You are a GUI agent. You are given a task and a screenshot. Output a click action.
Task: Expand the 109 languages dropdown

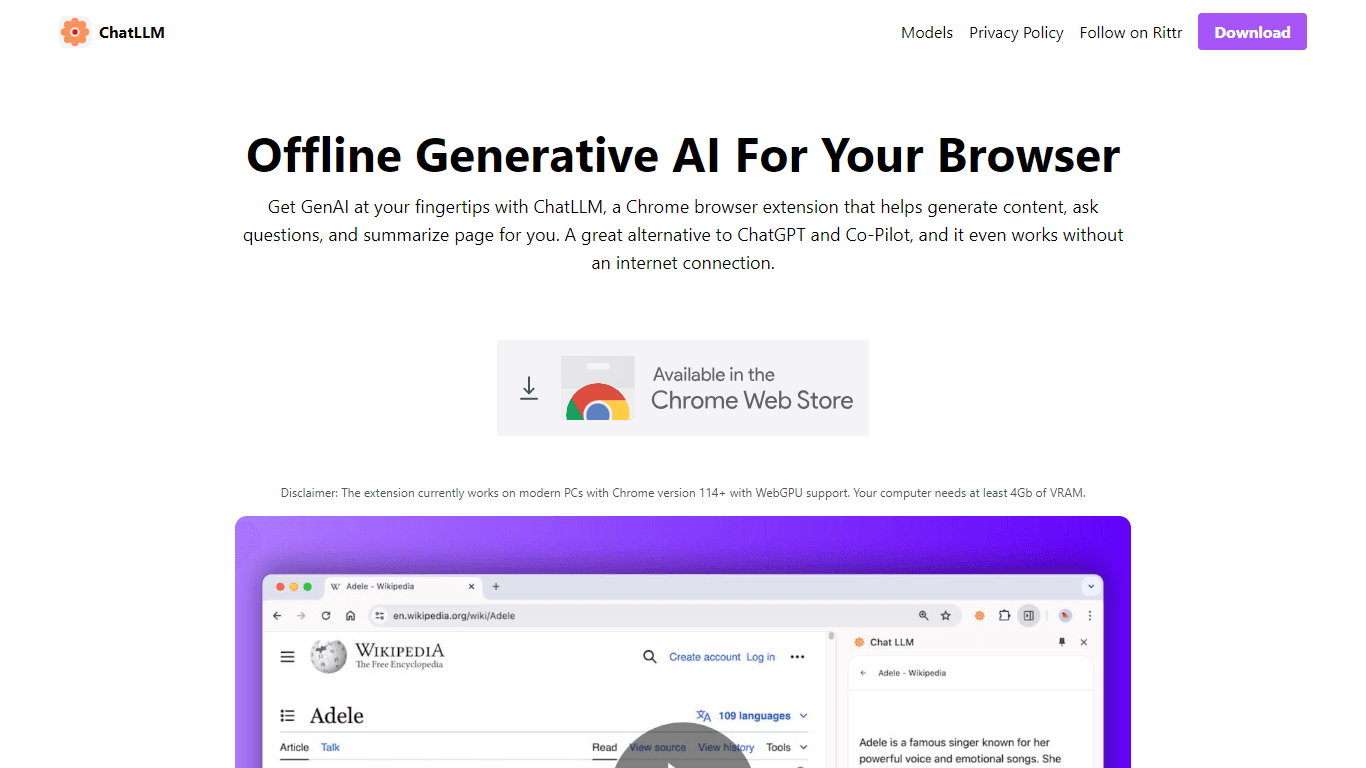click(752, 716)
